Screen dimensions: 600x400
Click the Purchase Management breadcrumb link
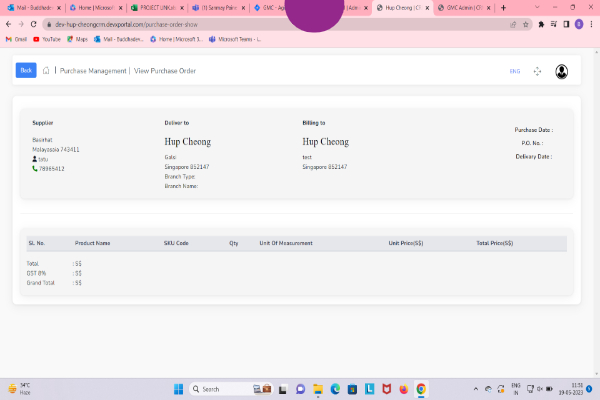coord(93,71)
